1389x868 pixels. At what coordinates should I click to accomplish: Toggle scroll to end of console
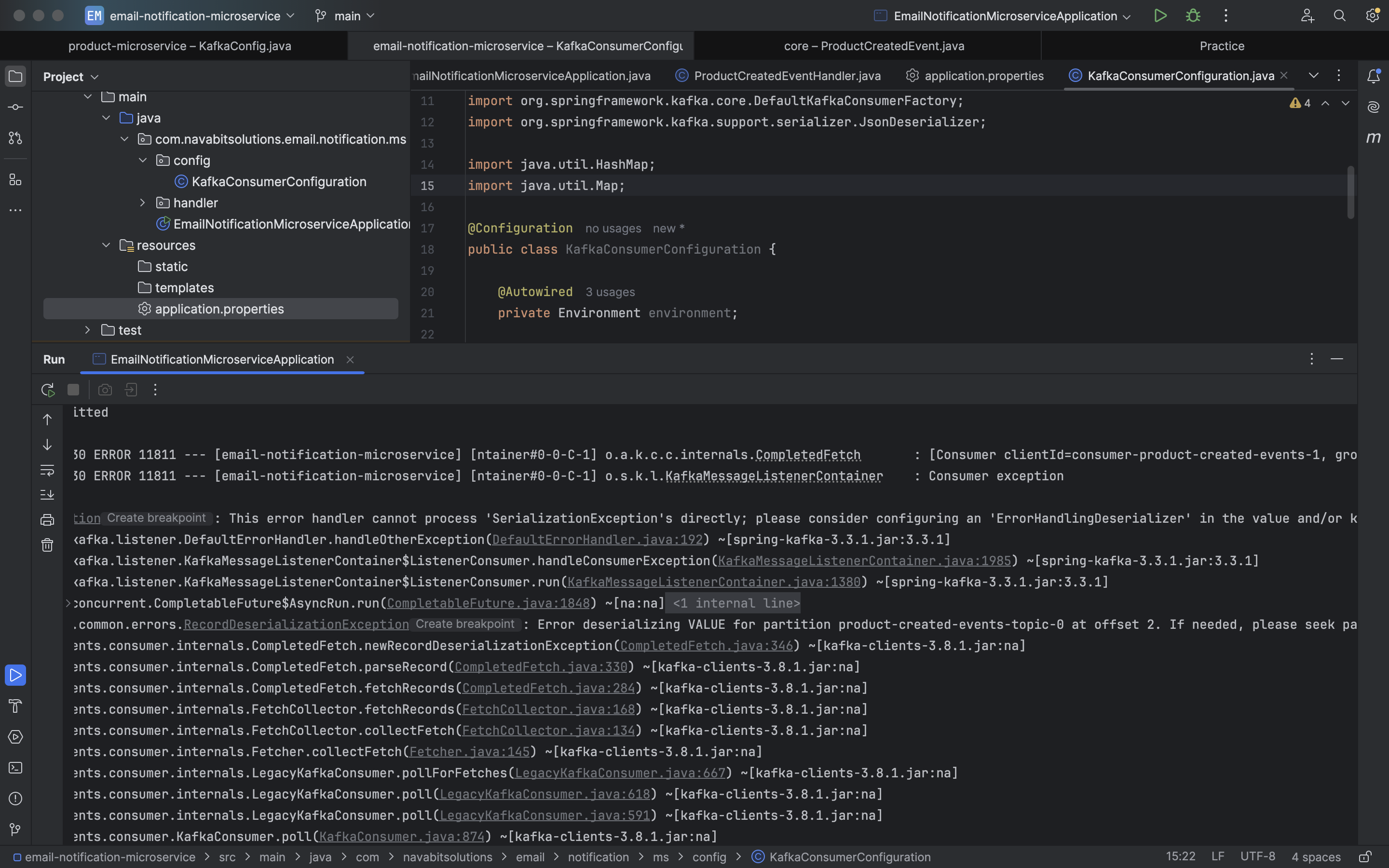tap(47, 495)
